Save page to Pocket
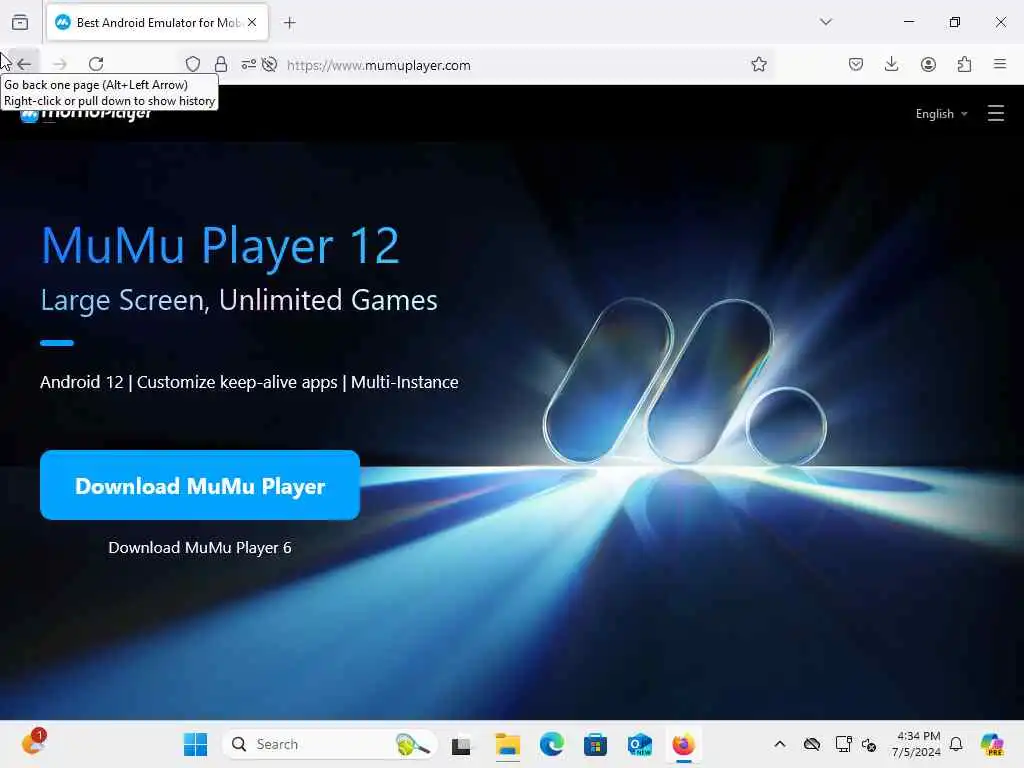 click(x=856, y=64)
